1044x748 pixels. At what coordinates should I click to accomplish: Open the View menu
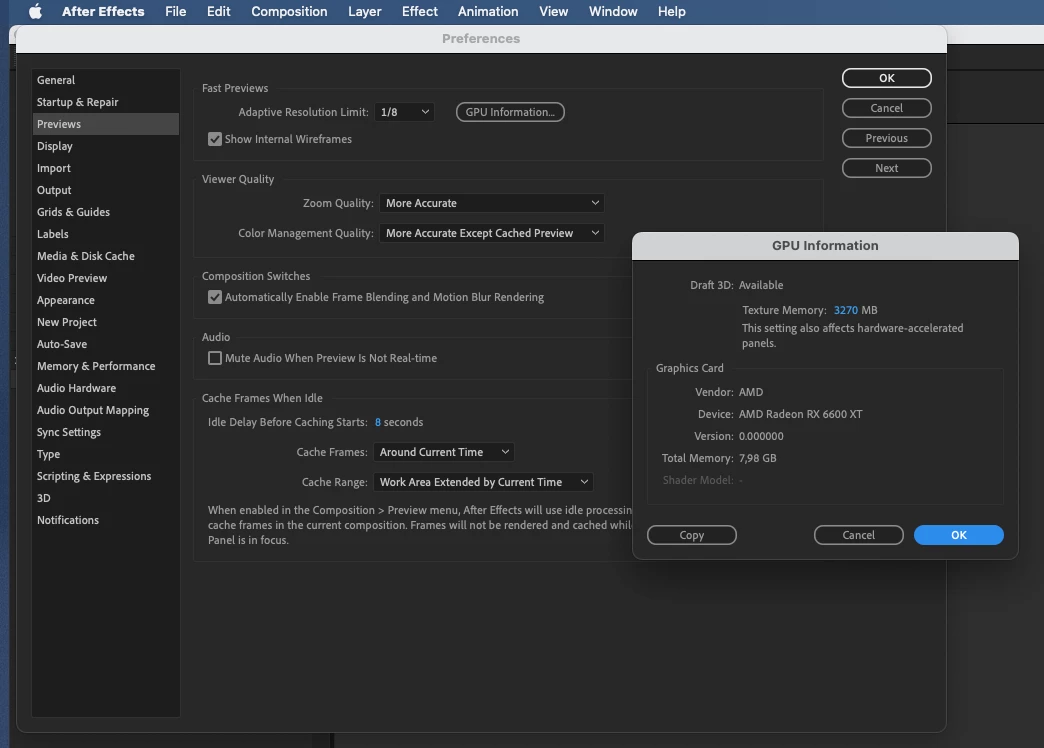pyautogui.click(x=553, y=11)
